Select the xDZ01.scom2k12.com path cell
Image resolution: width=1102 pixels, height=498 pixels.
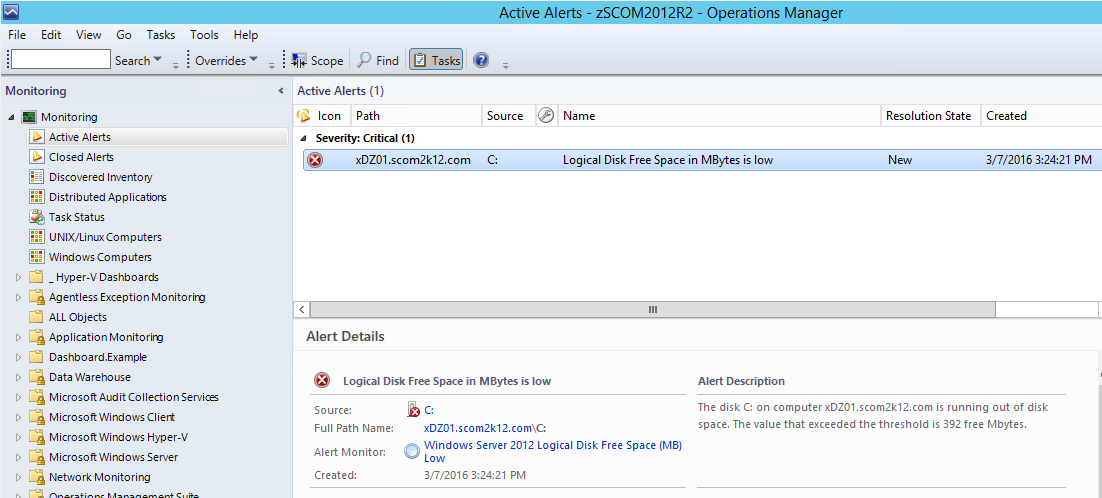click(x=413, y=160)
